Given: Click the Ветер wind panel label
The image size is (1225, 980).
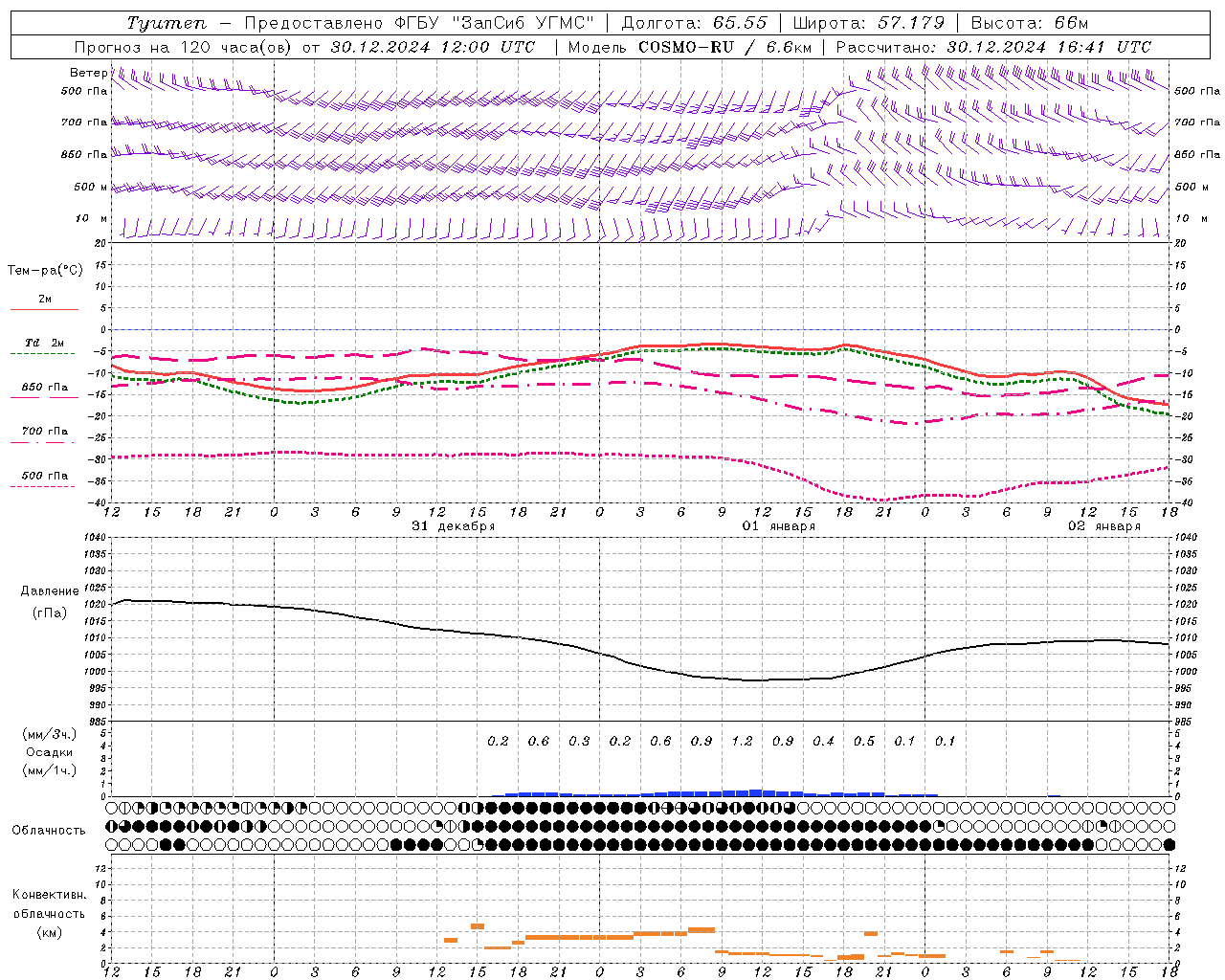Looking at the screenshot, I should pos(88,73).
